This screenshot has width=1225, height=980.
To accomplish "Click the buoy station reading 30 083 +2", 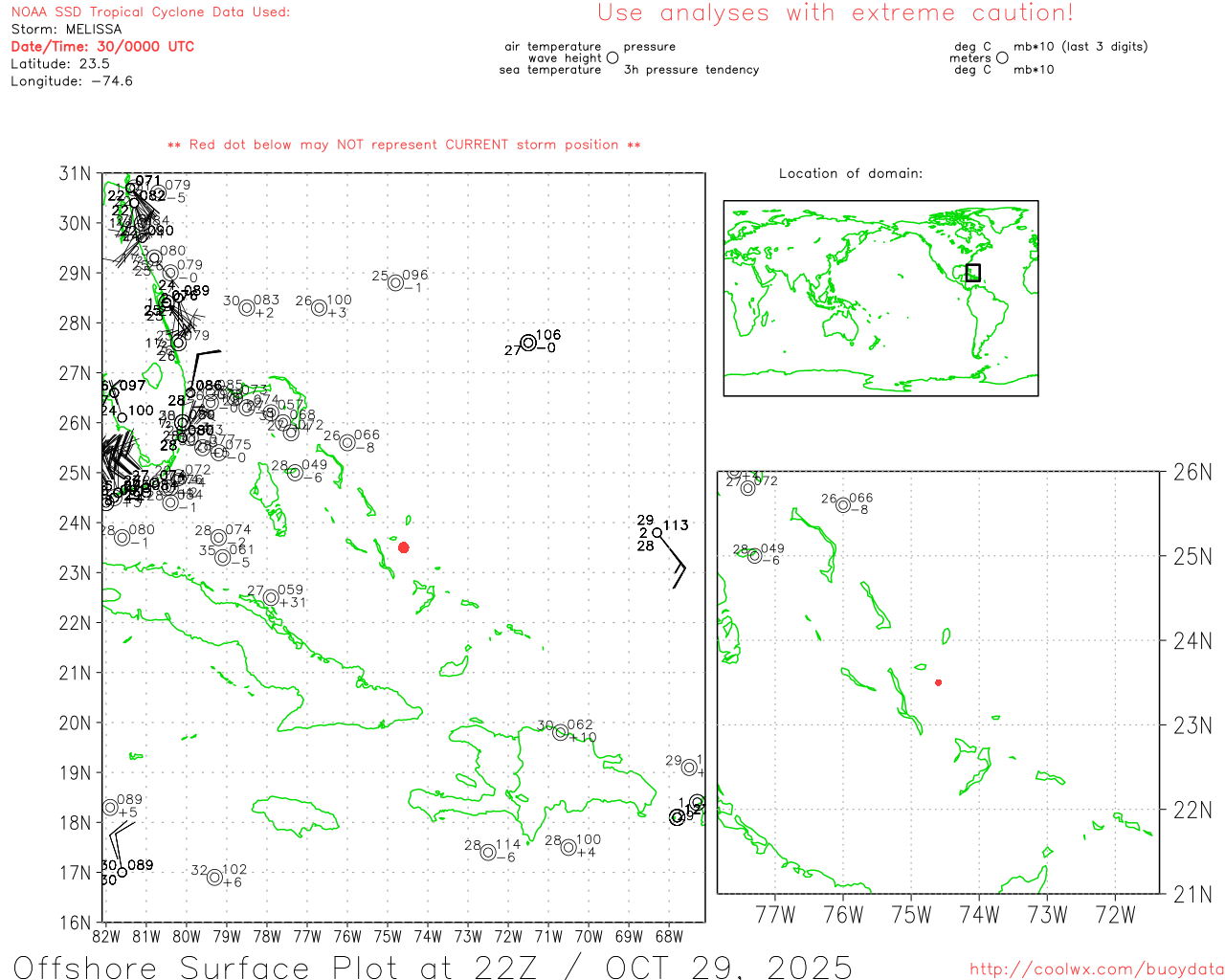I will [247, 307].
